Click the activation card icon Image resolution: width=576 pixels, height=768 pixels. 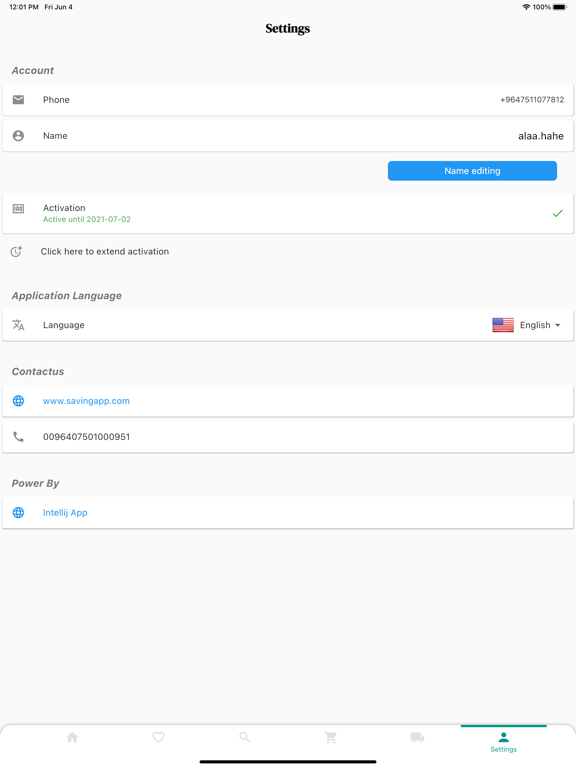(18, 209)
